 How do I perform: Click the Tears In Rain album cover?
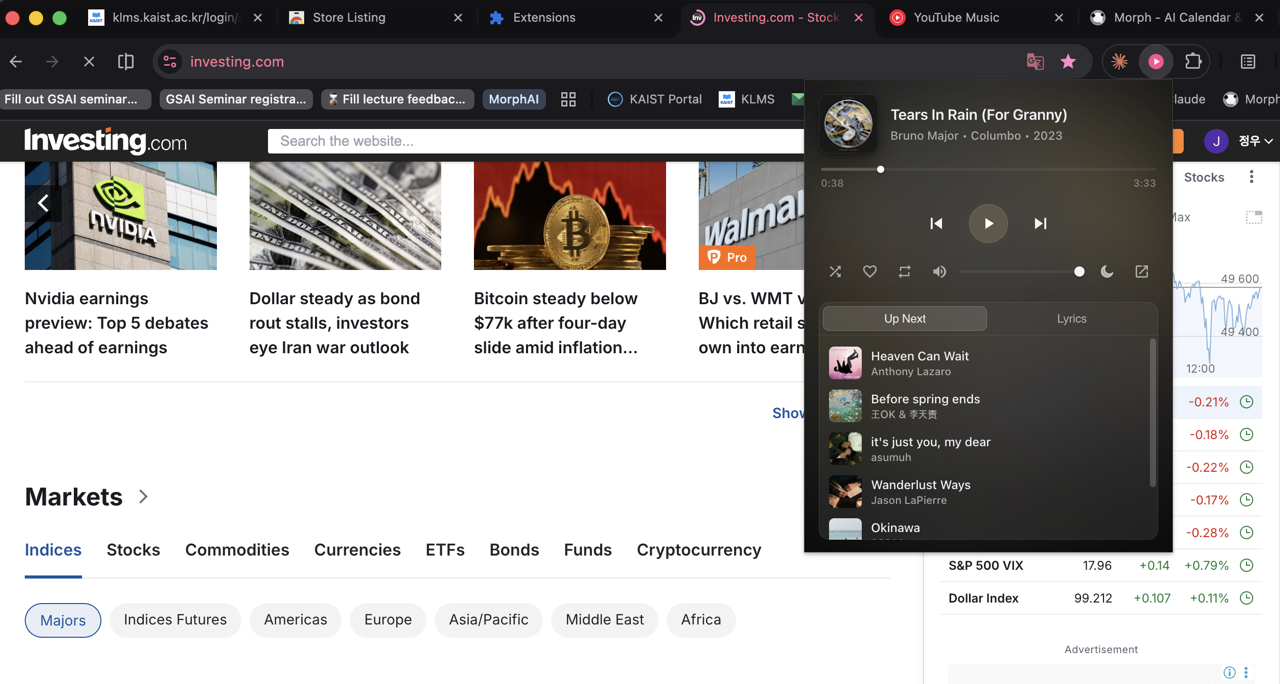tap(848, 124)
